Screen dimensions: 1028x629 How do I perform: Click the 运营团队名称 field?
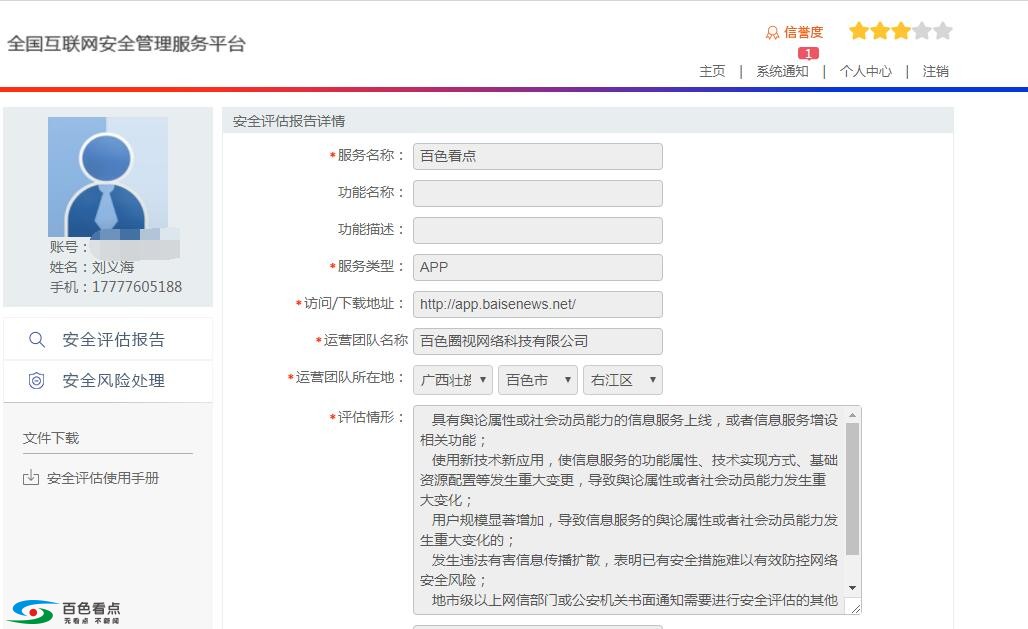538,341
